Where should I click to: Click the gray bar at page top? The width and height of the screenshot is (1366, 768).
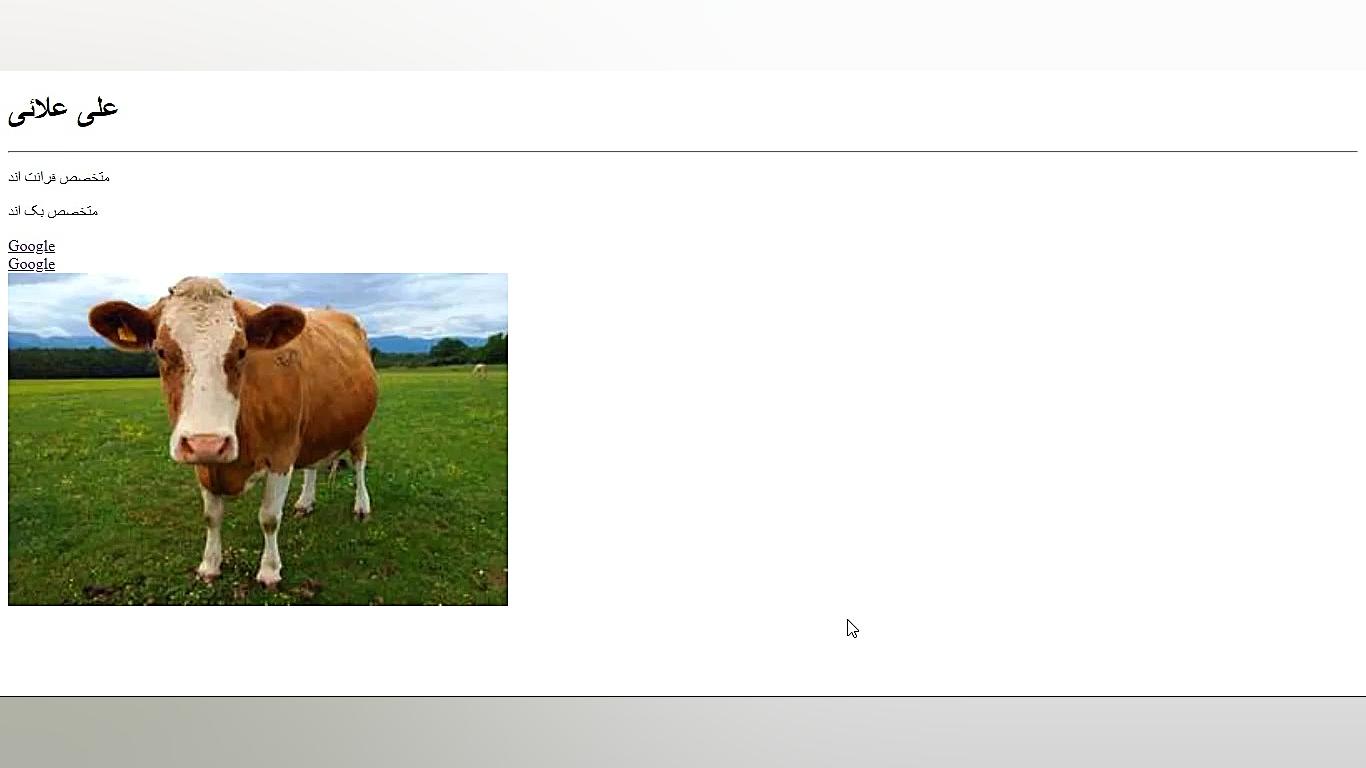click(x=683, y=35)
